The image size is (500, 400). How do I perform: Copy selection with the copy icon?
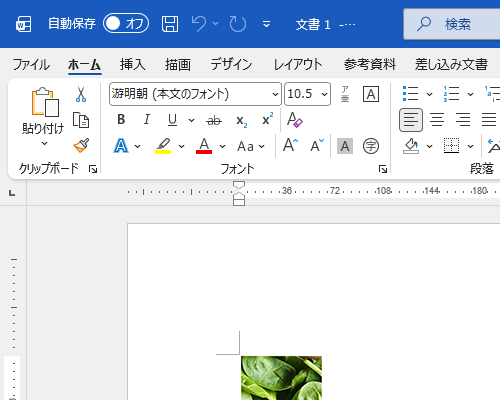pos(81,120)
